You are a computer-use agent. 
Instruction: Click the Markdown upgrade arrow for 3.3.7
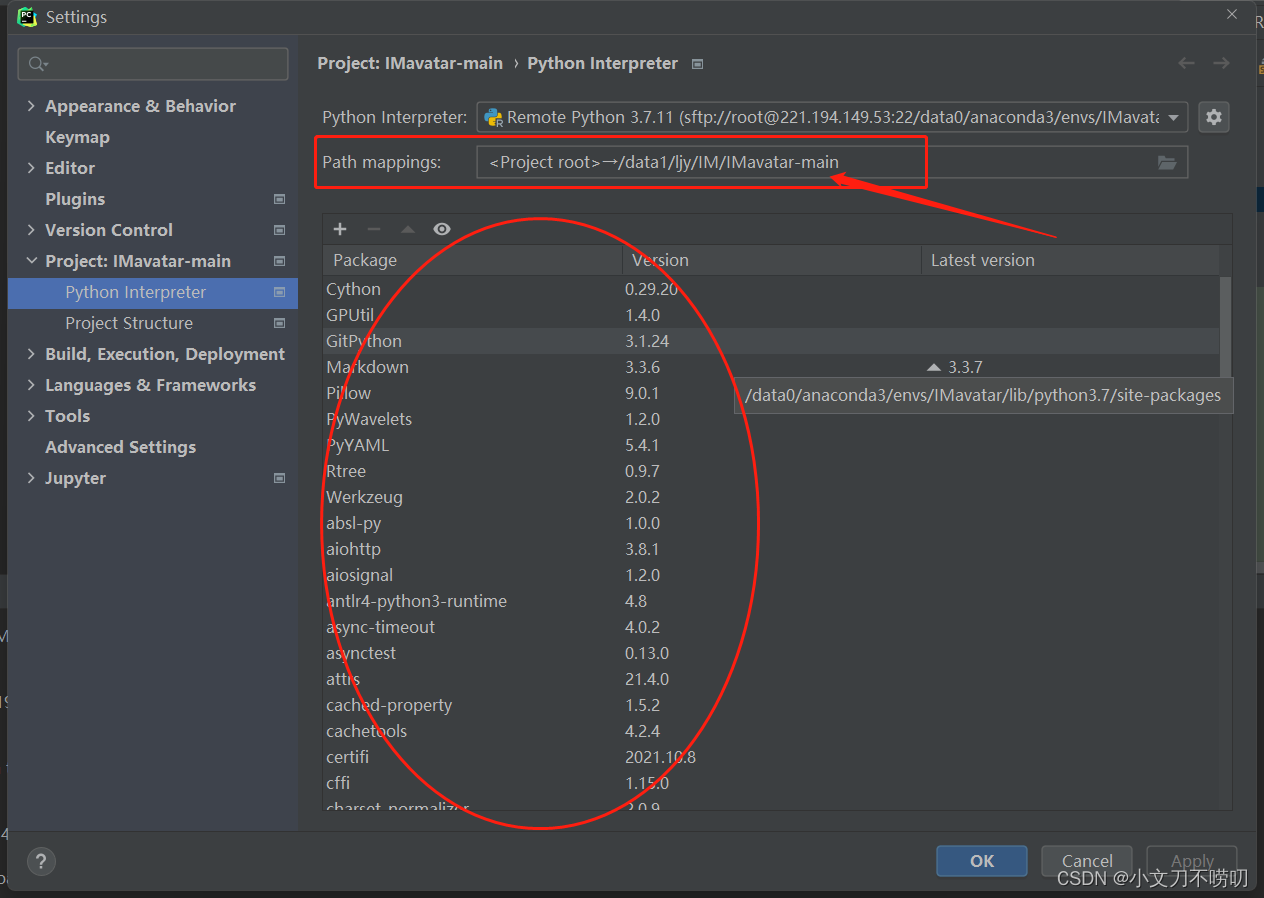coord(934,367)
